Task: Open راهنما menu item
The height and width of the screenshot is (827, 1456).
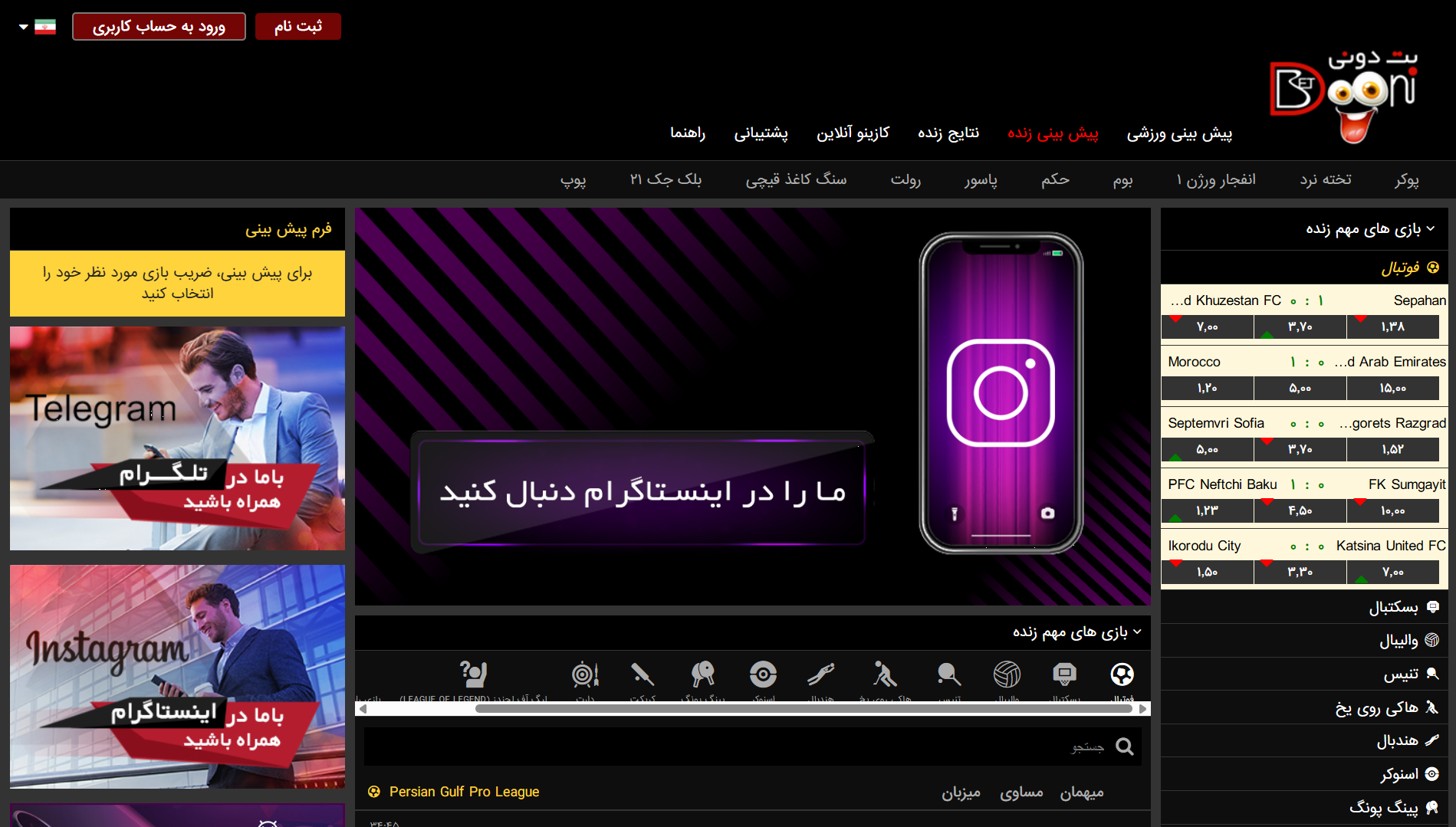Action: [688, 133]
